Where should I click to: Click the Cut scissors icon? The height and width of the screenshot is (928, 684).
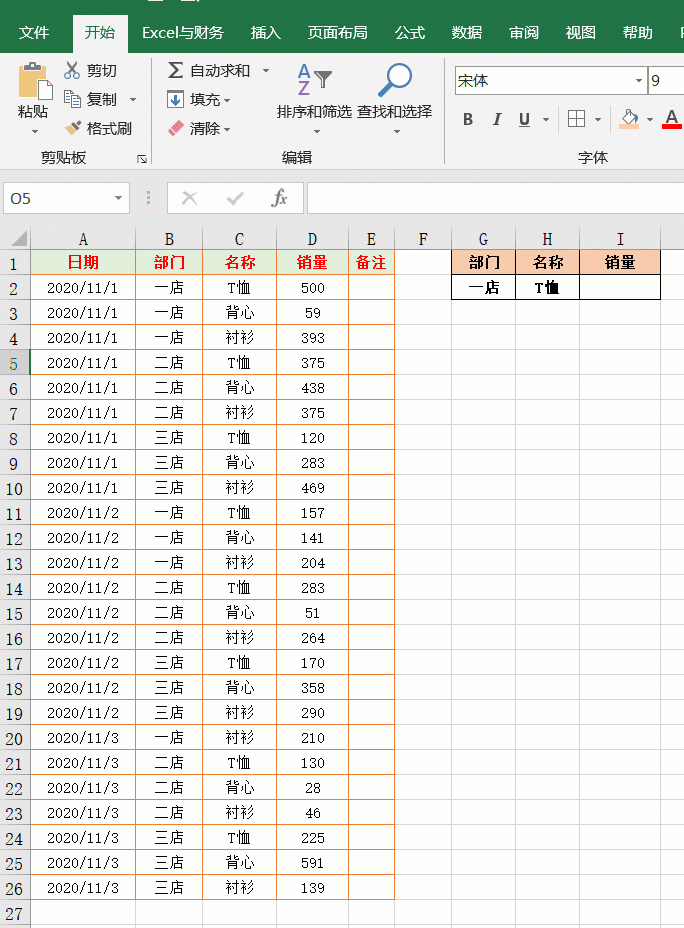[72, 70]
